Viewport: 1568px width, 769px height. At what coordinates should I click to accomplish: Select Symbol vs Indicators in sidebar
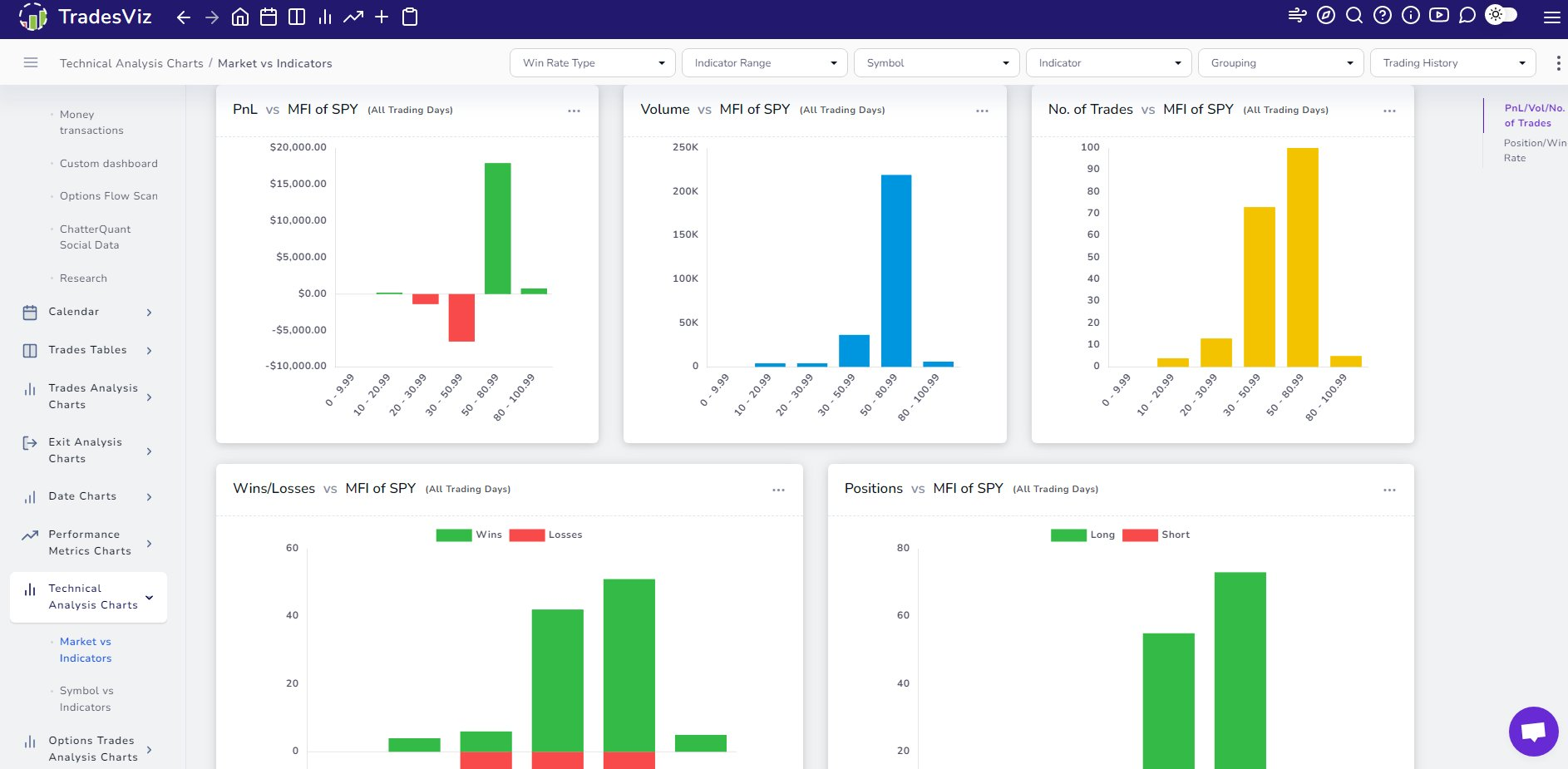[x=86, y=699]
